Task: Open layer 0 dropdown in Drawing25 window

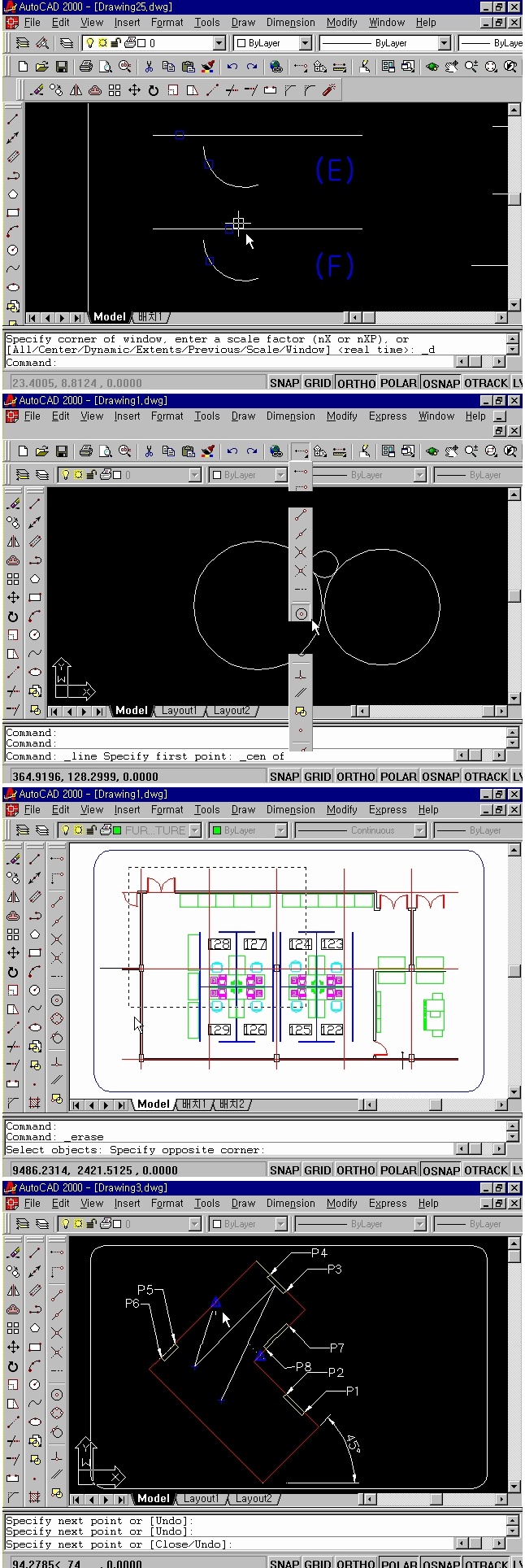Action: [219, 43]
